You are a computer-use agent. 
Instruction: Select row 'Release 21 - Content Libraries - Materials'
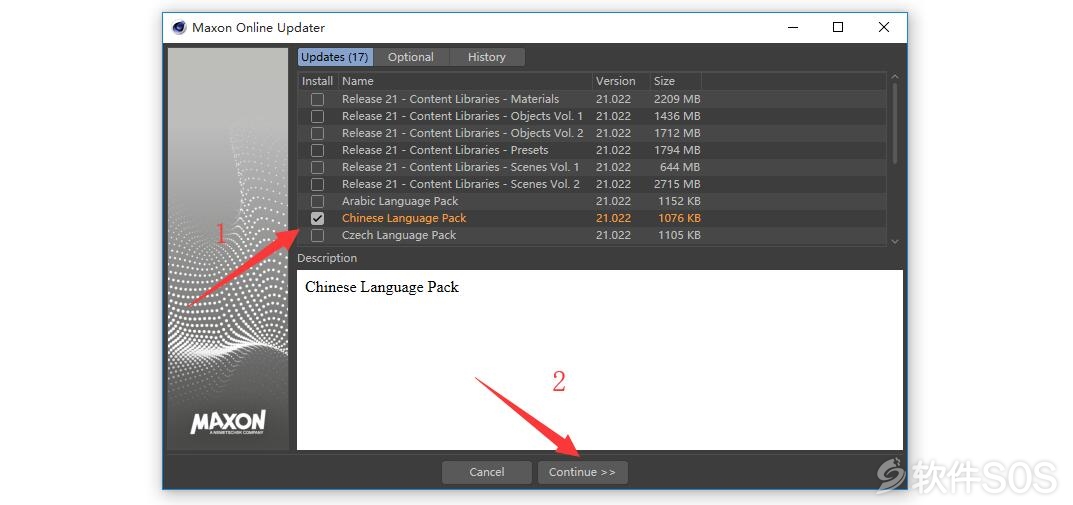[x=592, y=99]
